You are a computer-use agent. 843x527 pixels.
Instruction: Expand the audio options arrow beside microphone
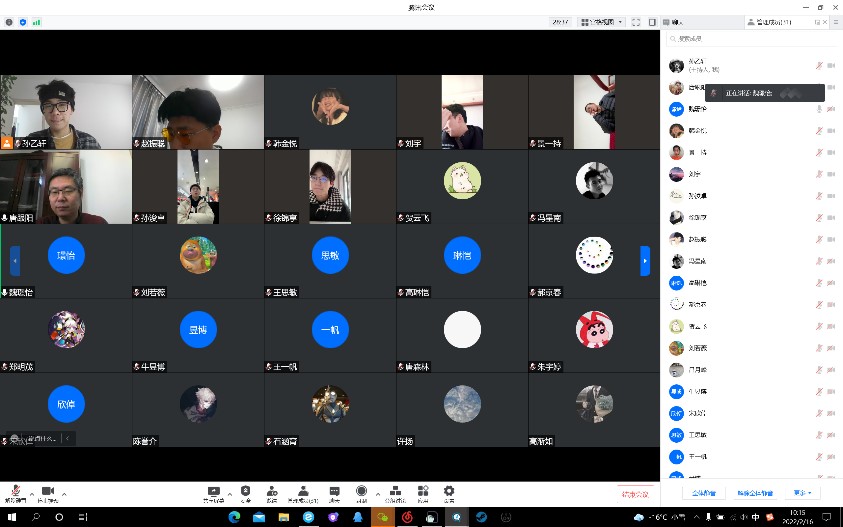[30, 494]
